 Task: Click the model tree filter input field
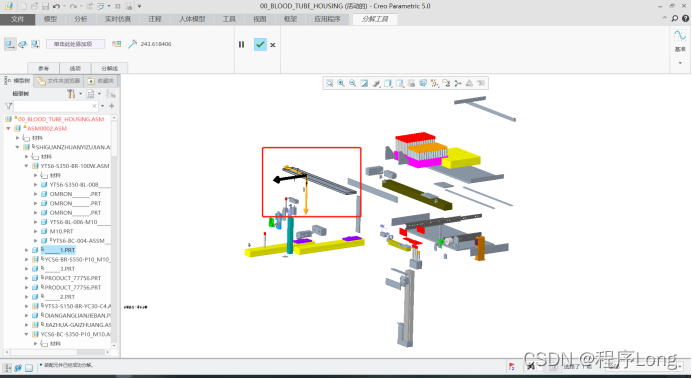[55, 106]
